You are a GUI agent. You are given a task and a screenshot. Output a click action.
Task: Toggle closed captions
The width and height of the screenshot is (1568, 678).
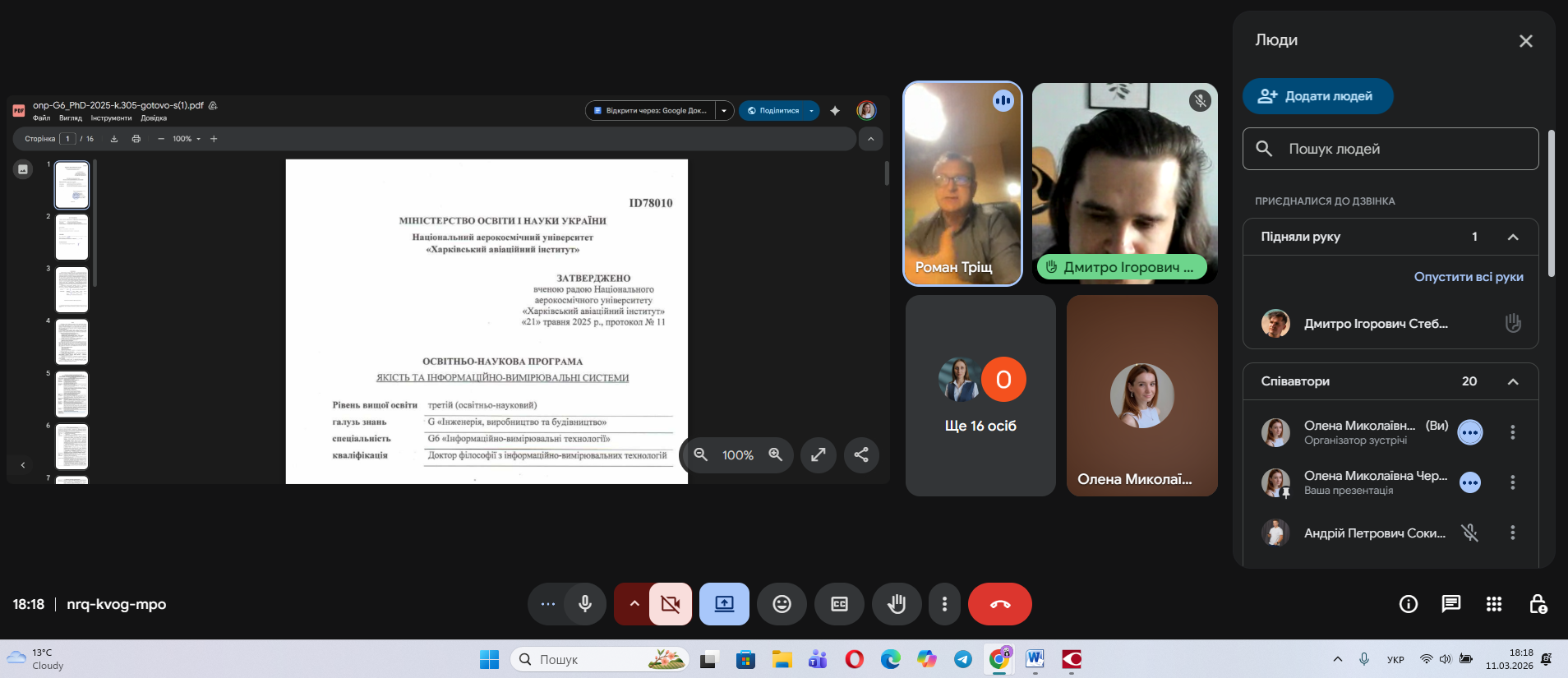839,604
